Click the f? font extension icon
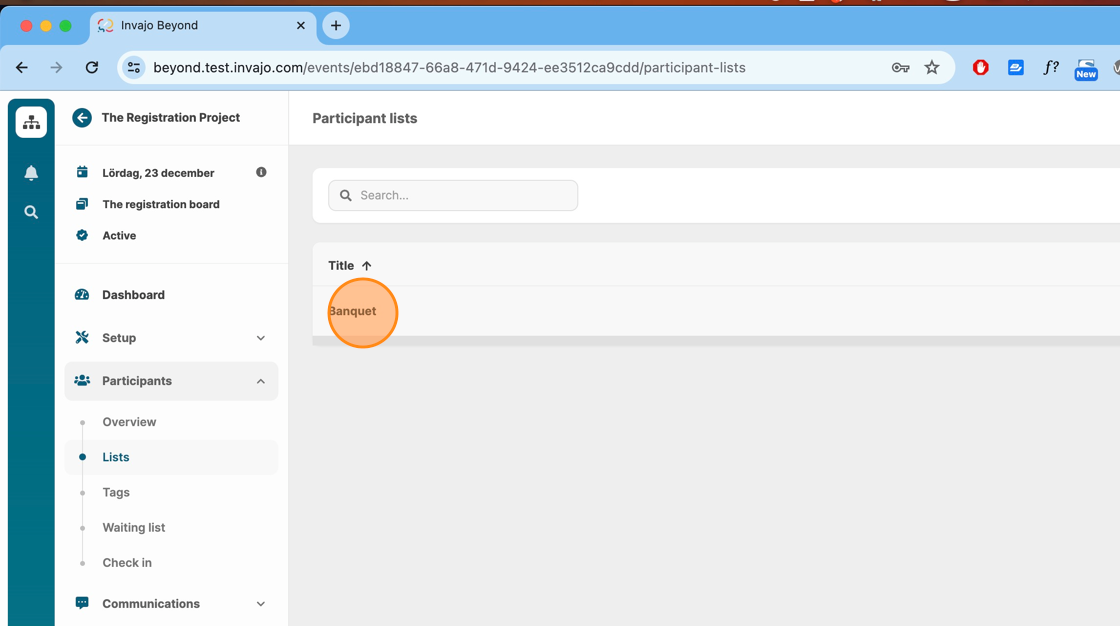 coord(1050,67)
